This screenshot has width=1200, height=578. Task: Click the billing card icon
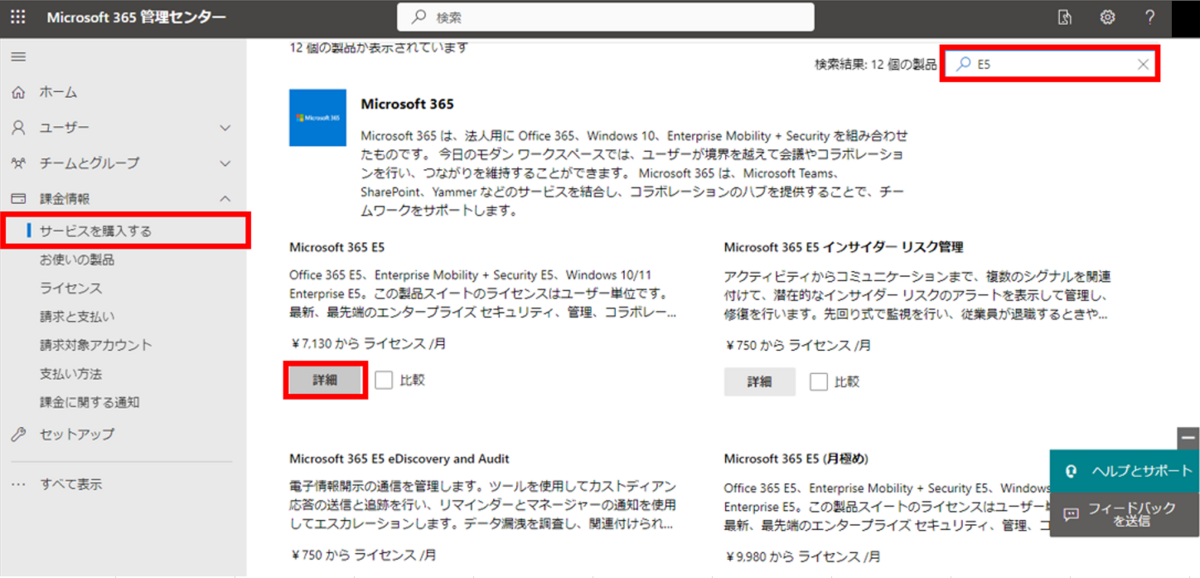point(18,199)
